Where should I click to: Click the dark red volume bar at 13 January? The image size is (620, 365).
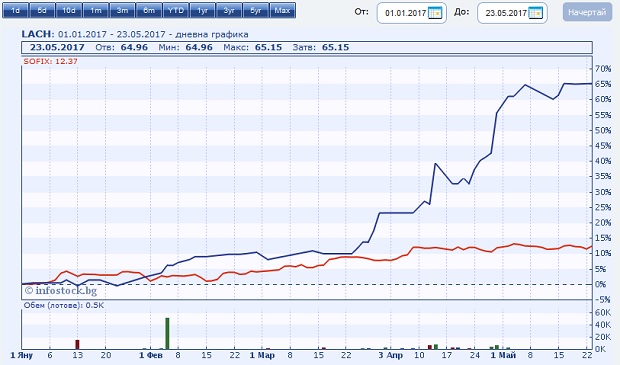78,344
